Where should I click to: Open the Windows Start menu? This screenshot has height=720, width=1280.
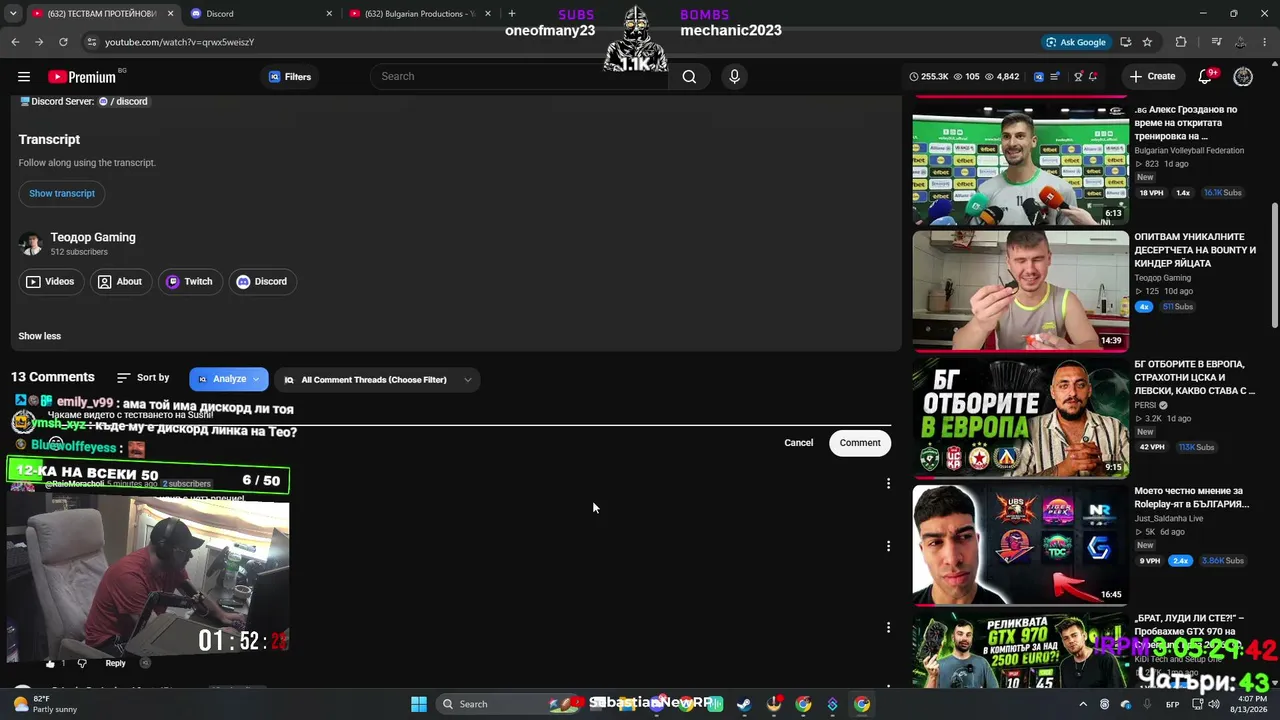[419, 704]
